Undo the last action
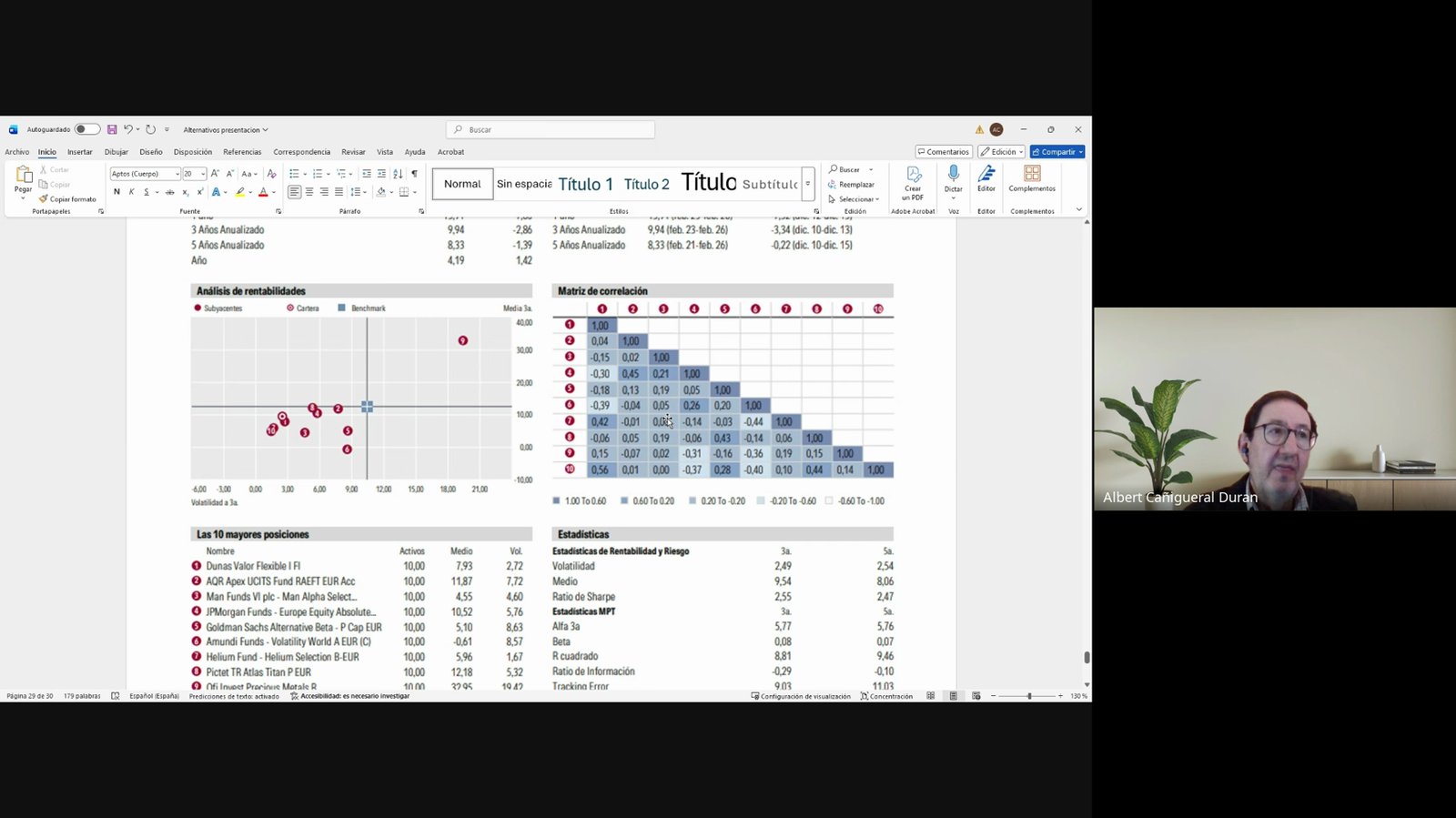This screenshot has height=818, width=1456. pos(127,130)
